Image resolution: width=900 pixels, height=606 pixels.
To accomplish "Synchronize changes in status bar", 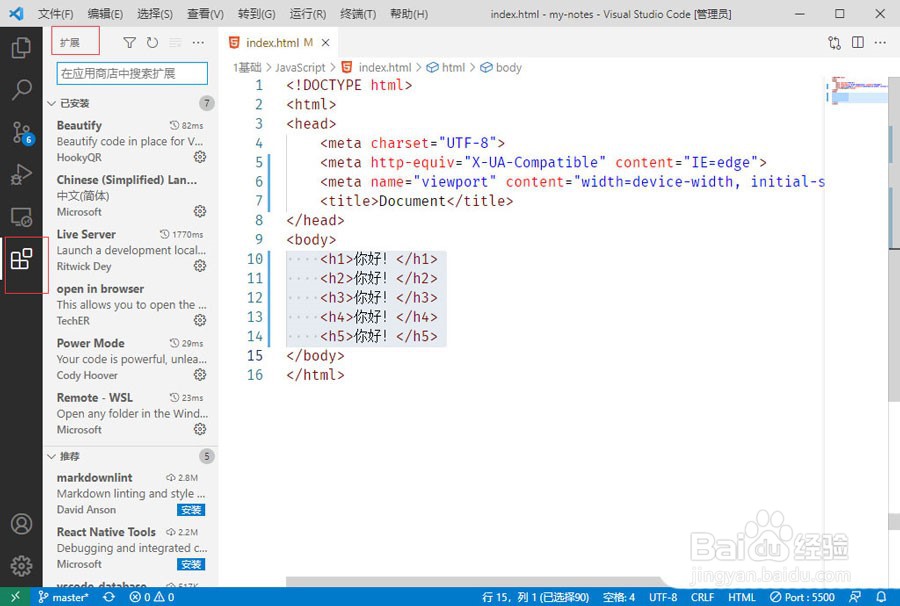I will tap(108, 597).
